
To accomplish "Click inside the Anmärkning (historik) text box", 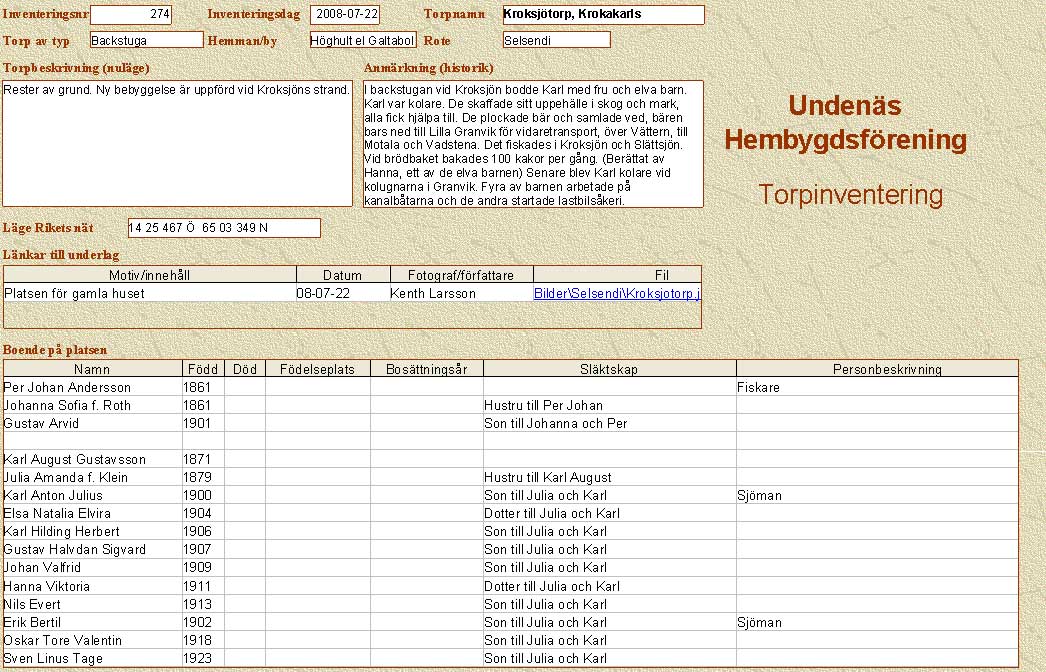I will pos(532,143).
